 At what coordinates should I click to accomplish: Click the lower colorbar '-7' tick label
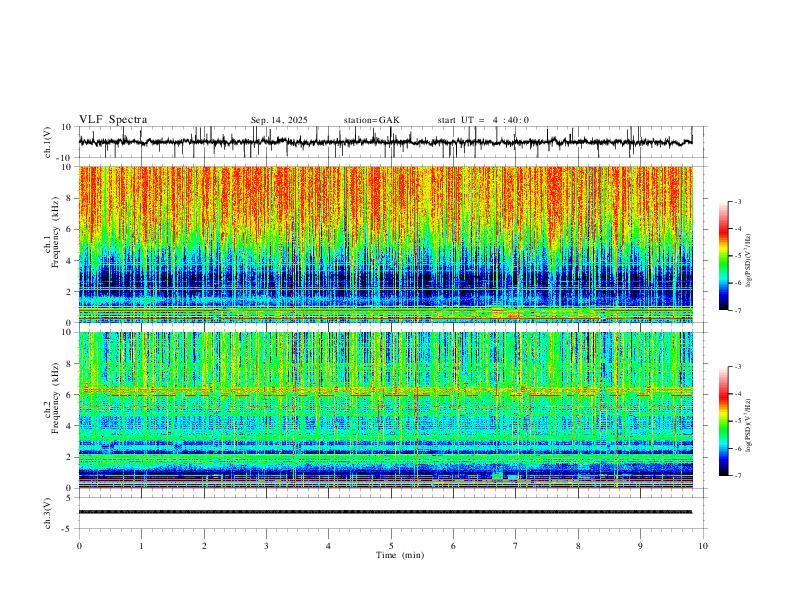click(737, 476)
